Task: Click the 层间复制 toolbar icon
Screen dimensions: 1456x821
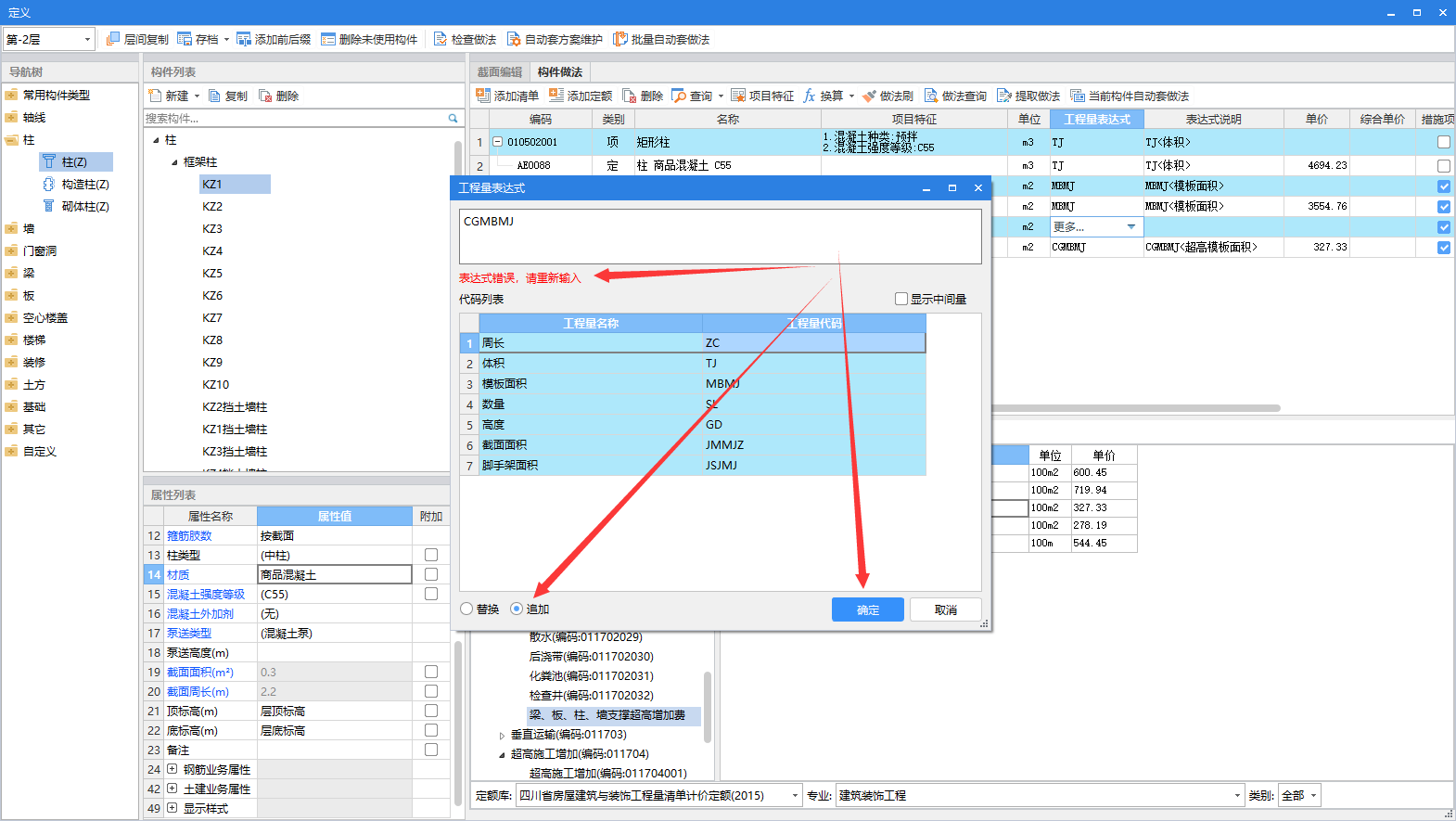Action: tap(113, 39)
